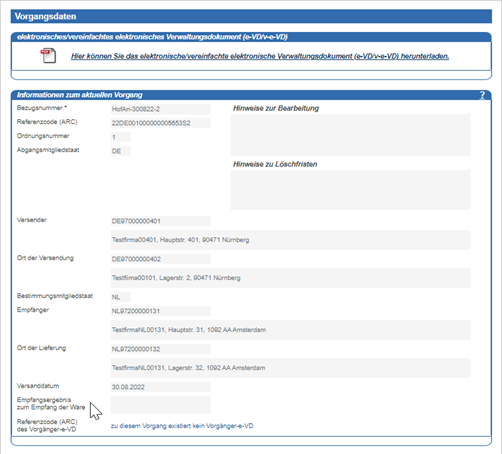Click the 'Abgangsmitgliedstaat' label
Screen dimensions: 502x454
[x=48, y=150]
